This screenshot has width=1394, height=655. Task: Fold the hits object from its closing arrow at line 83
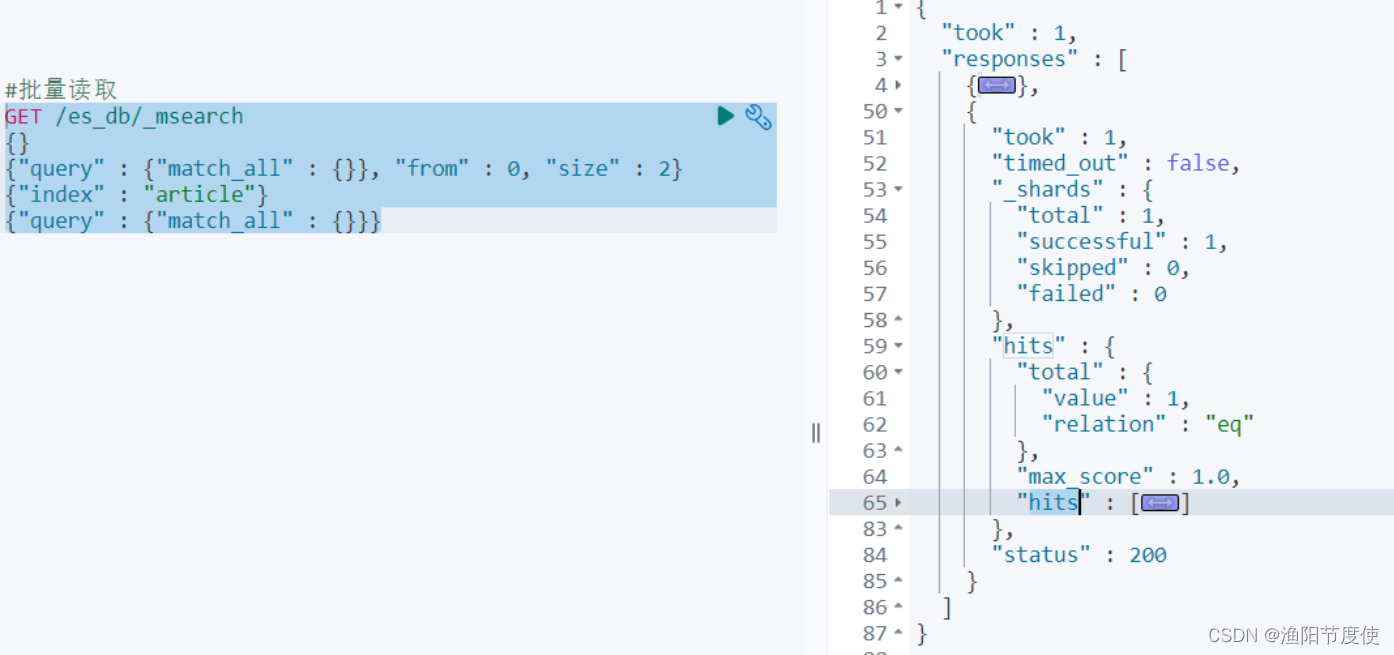(x=898, y=529)
